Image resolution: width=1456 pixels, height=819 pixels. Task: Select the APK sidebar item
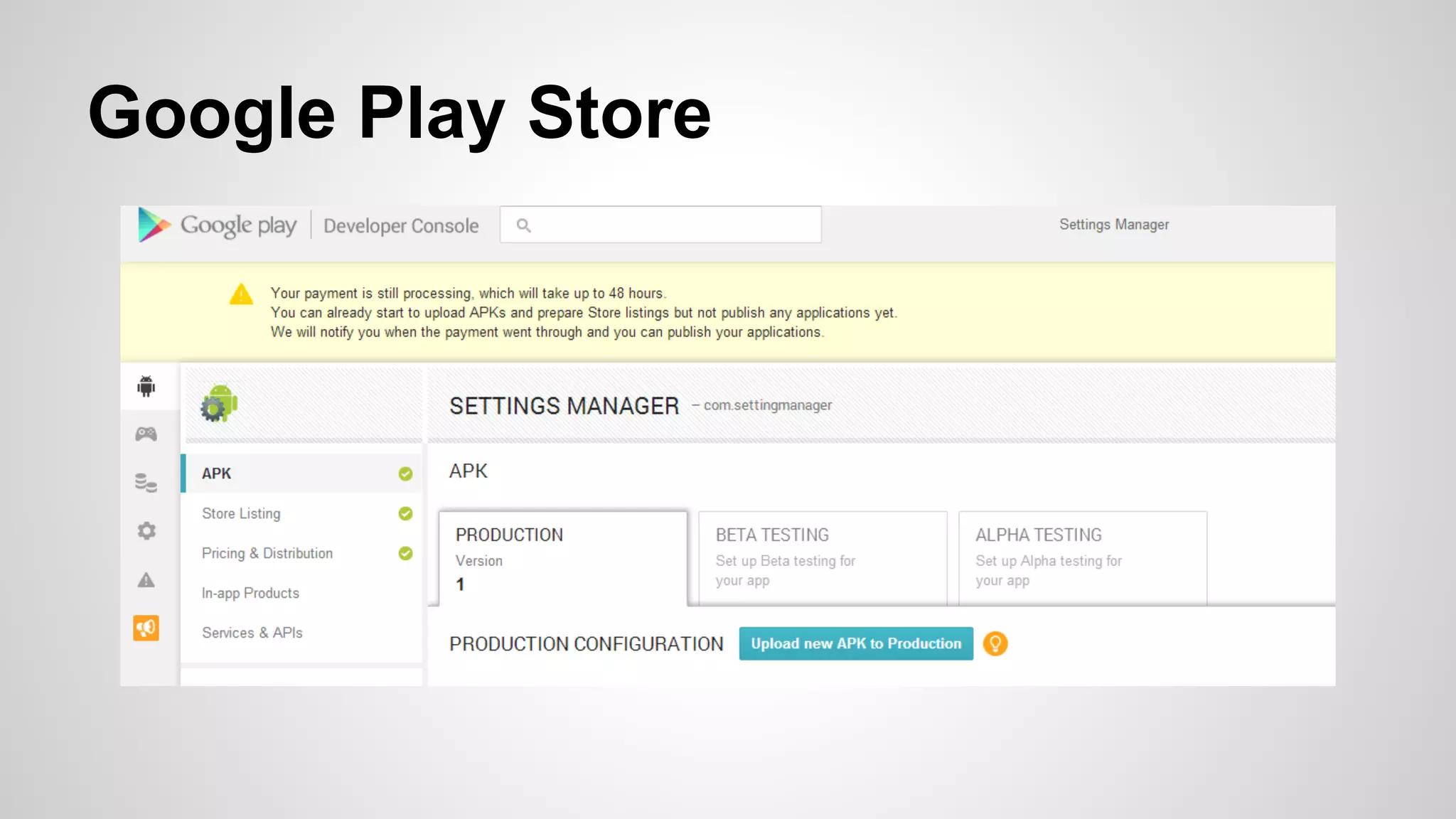point(302,473)
